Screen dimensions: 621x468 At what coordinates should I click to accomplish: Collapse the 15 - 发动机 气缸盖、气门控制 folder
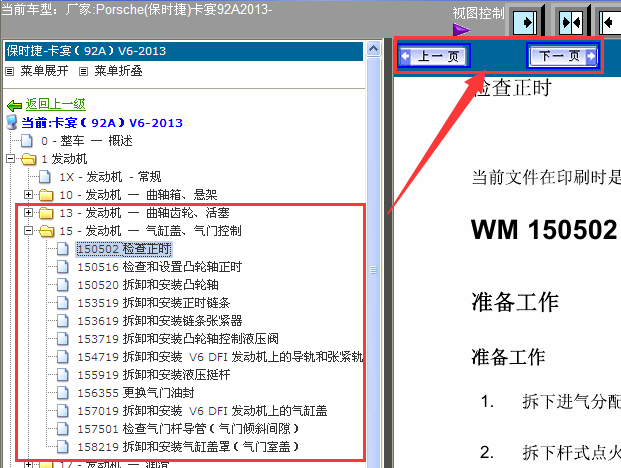tap(28, 230)
